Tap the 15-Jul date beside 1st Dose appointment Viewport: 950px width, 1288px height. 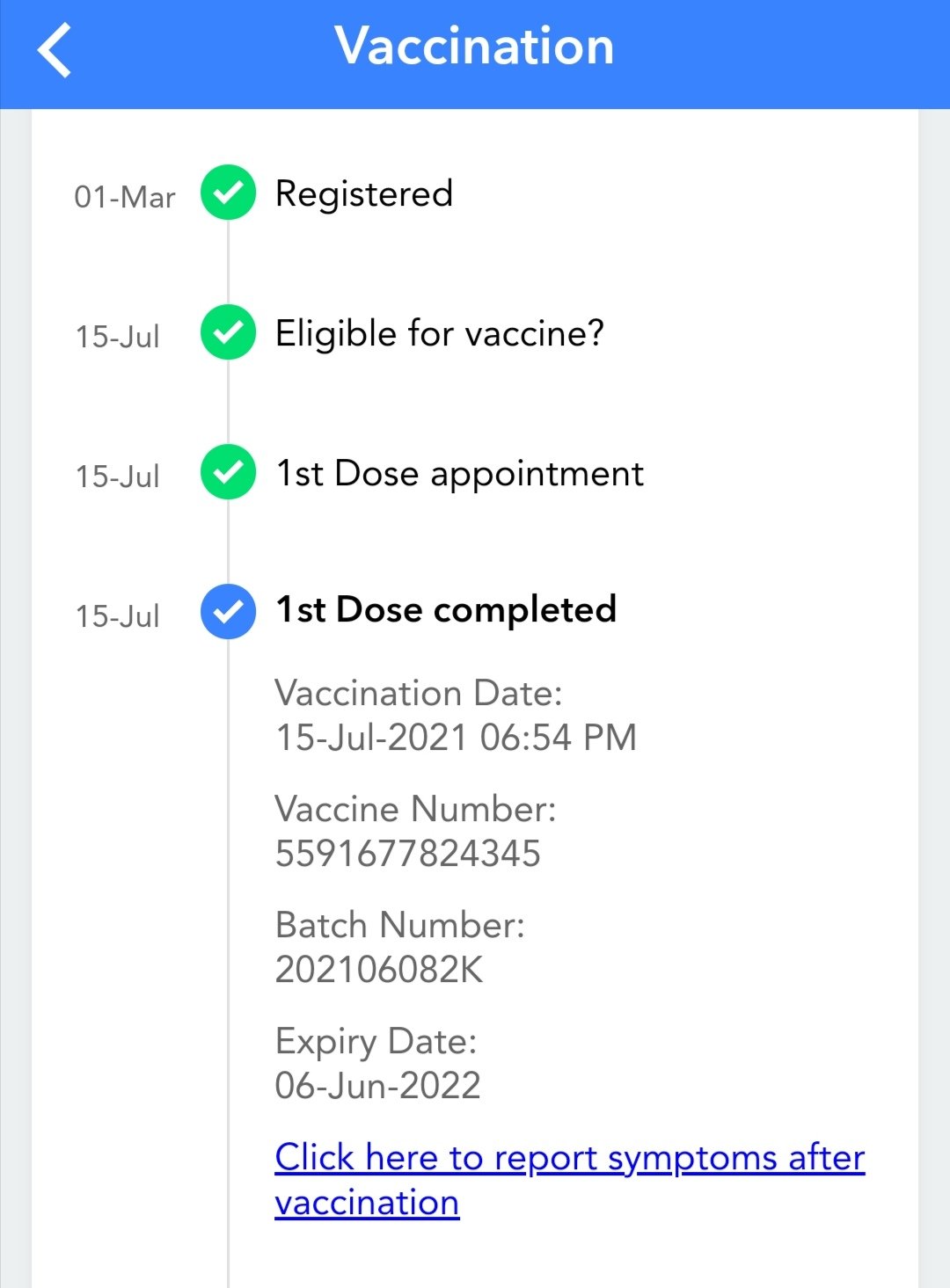pyautogui.click(x=118, y=477)
